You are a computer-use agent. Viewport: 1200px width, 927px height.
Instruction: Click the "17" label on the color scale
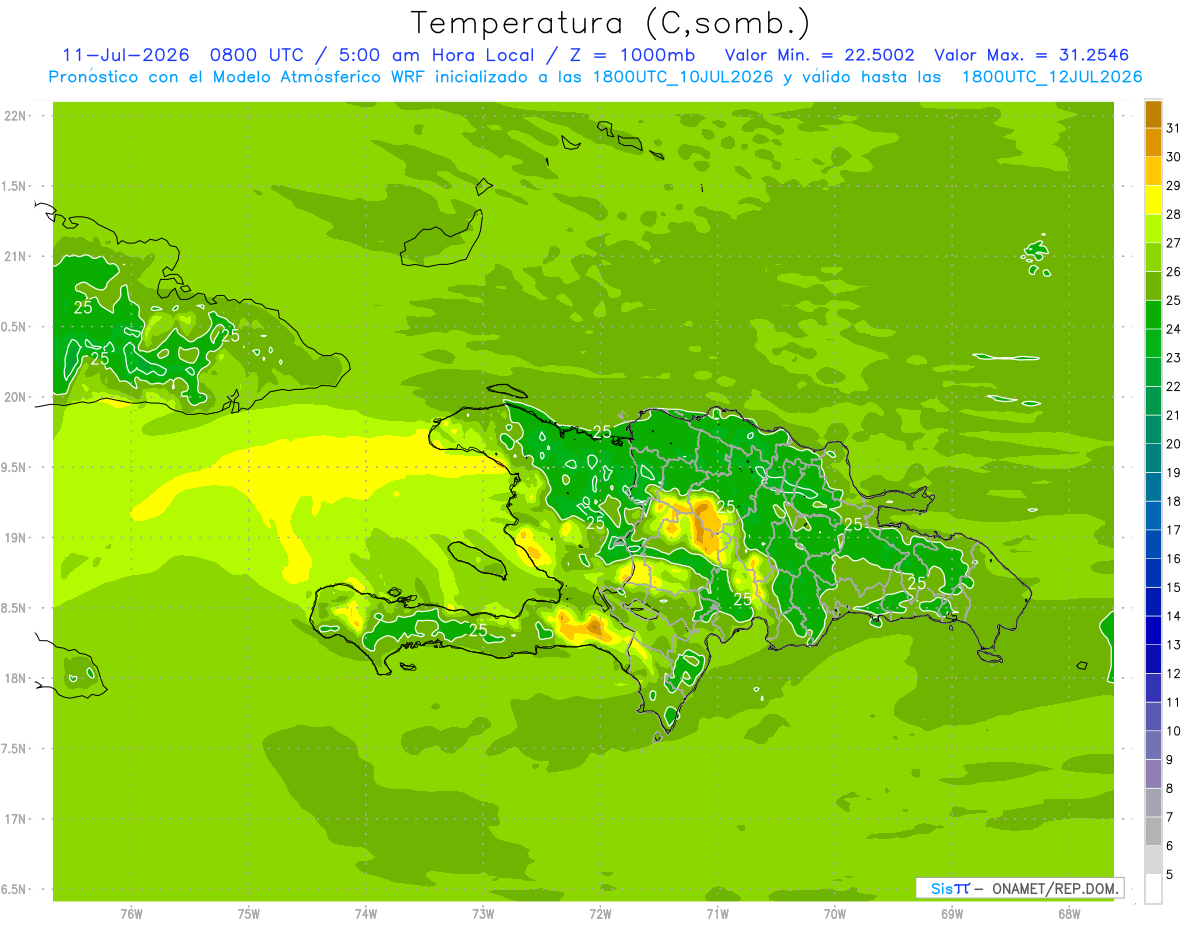[1174, 530]
